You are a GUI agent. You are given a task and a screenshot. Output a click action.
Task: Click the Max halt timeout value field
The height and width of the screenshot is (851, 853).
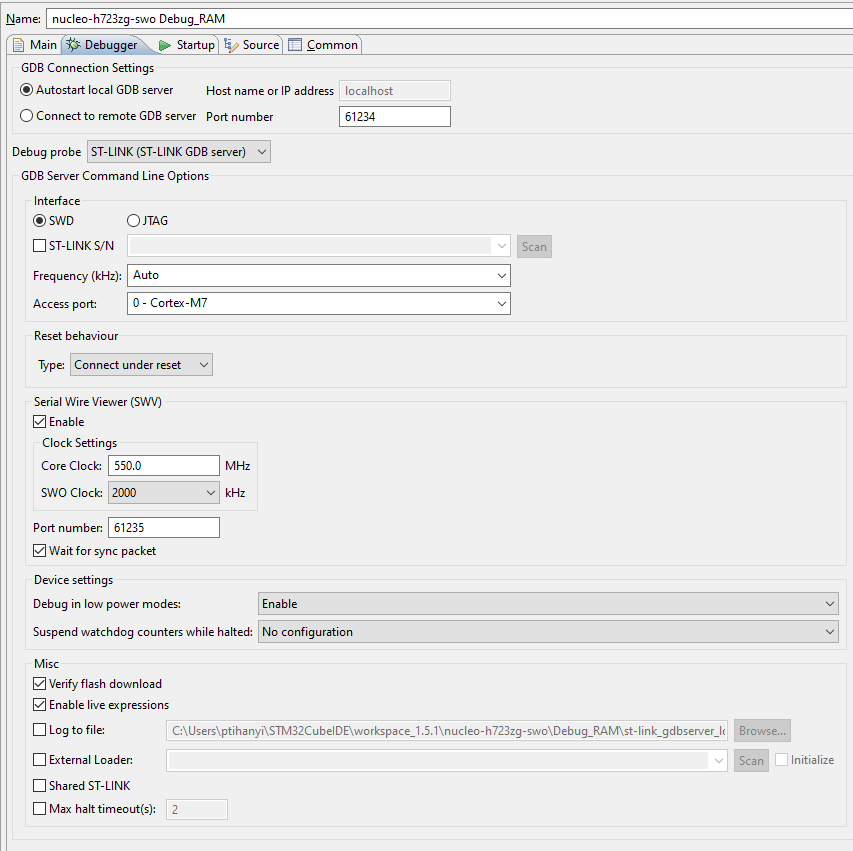197,810
